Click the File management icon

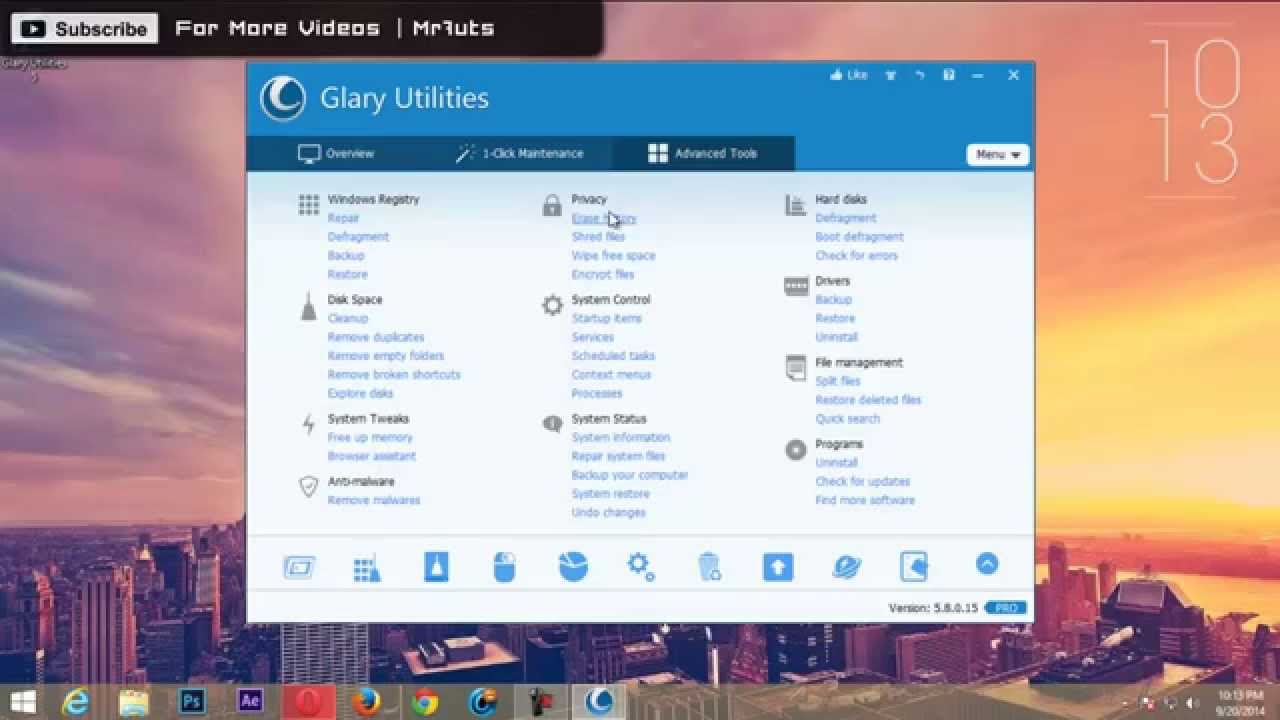click(796, 368)
